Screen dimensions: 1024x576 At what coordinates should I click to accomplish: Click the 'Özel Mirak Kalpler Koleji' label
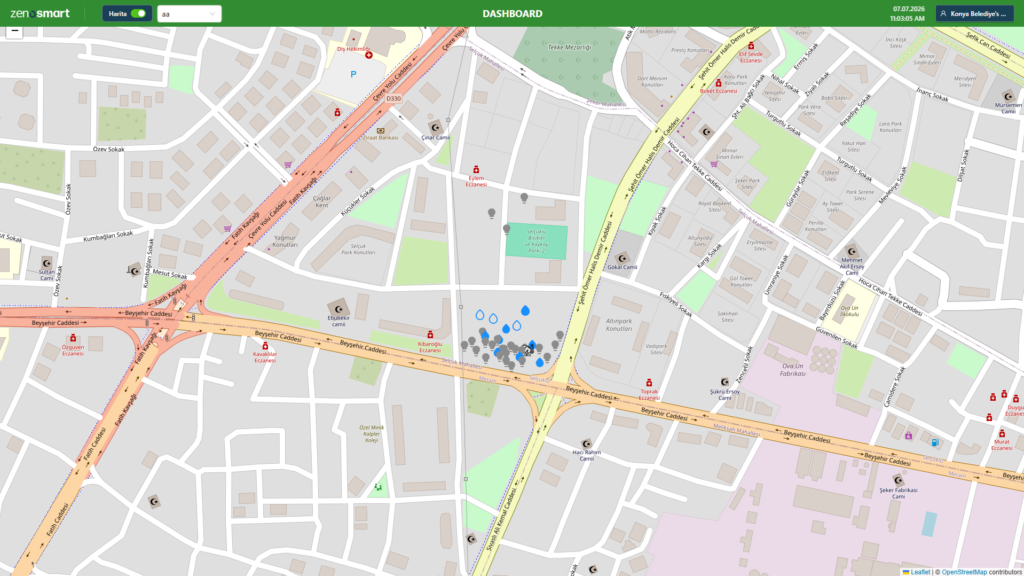(x=372, y=434)
